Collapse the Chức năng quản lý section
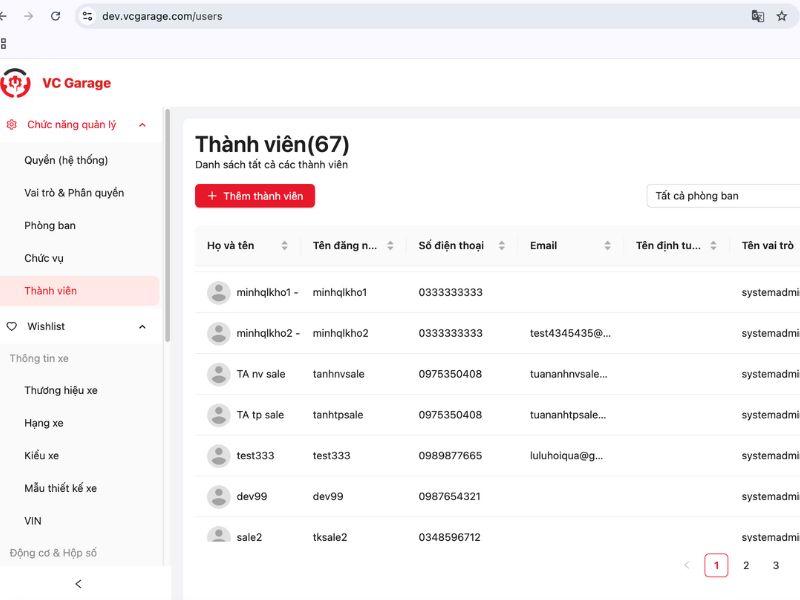 pos(142,125)
